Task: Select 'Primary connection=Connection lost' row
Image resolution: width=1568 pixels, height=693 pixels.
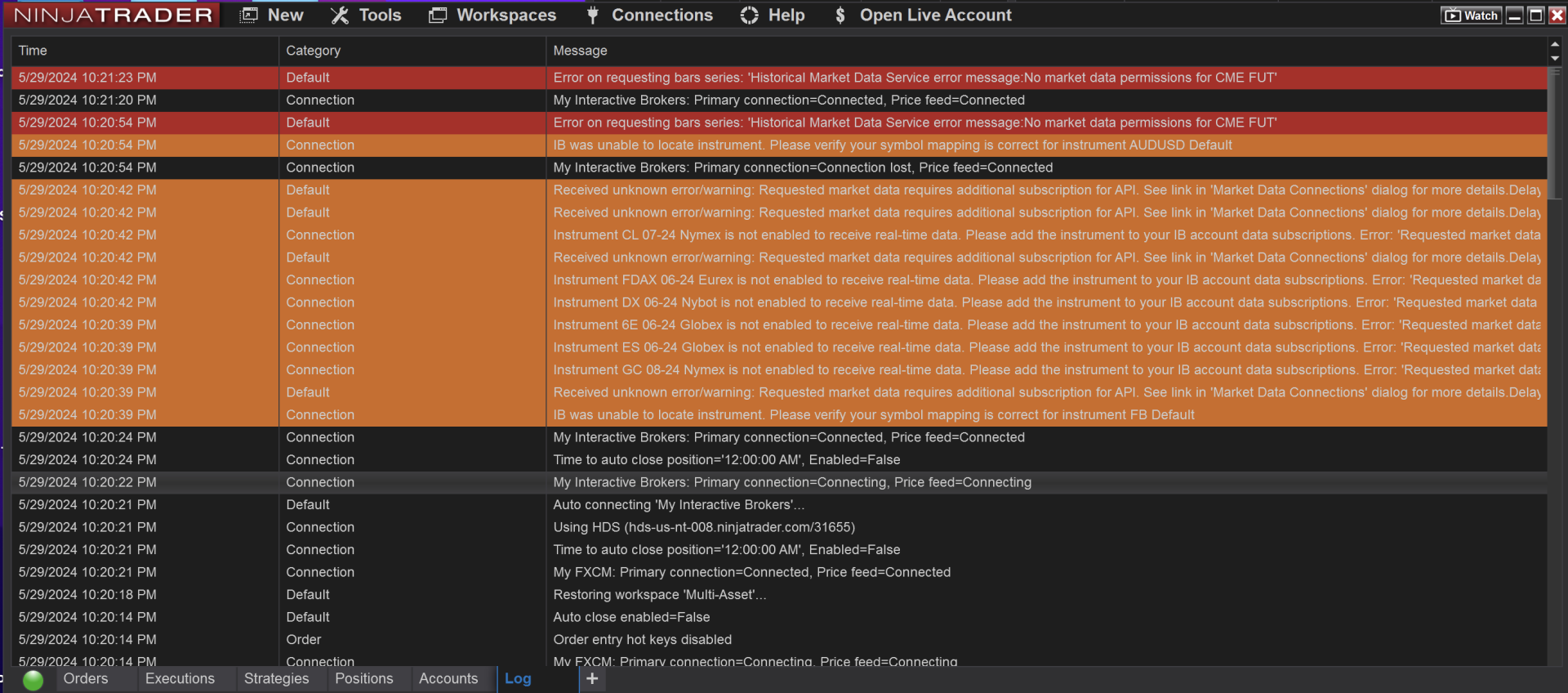Action: 779,168
